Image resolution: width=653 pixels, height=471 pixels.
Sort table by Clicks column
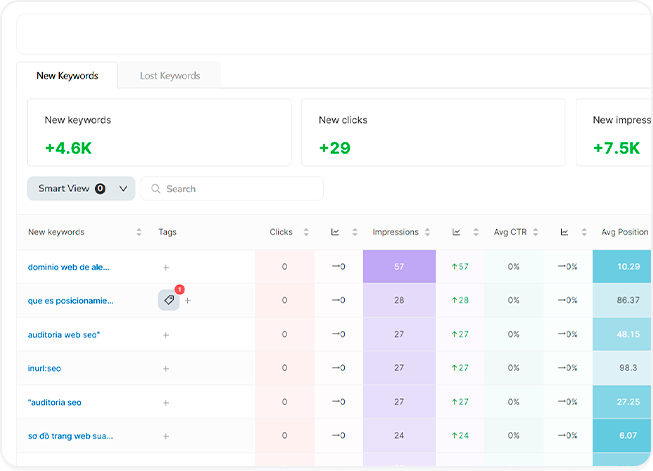tap(306, 232)
